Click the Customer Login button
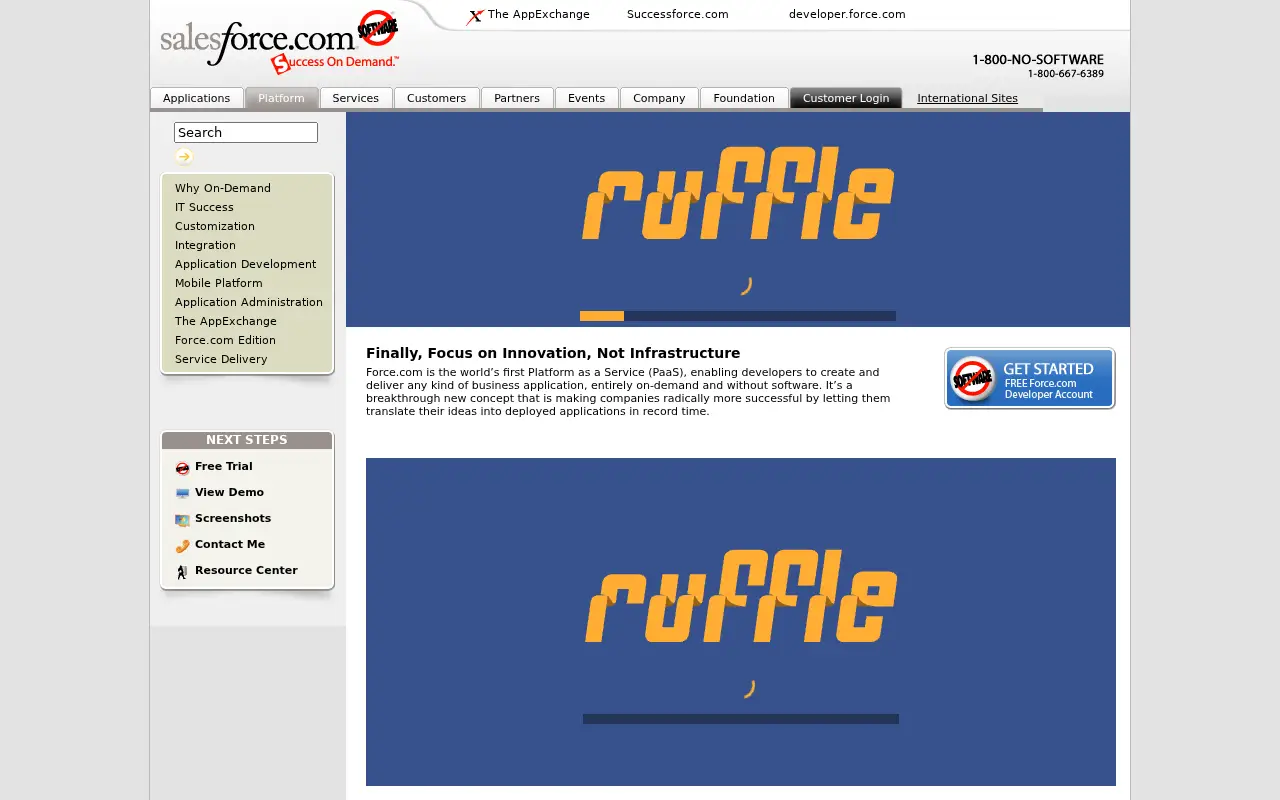The image size is (1280, 800). click(846, 98)
